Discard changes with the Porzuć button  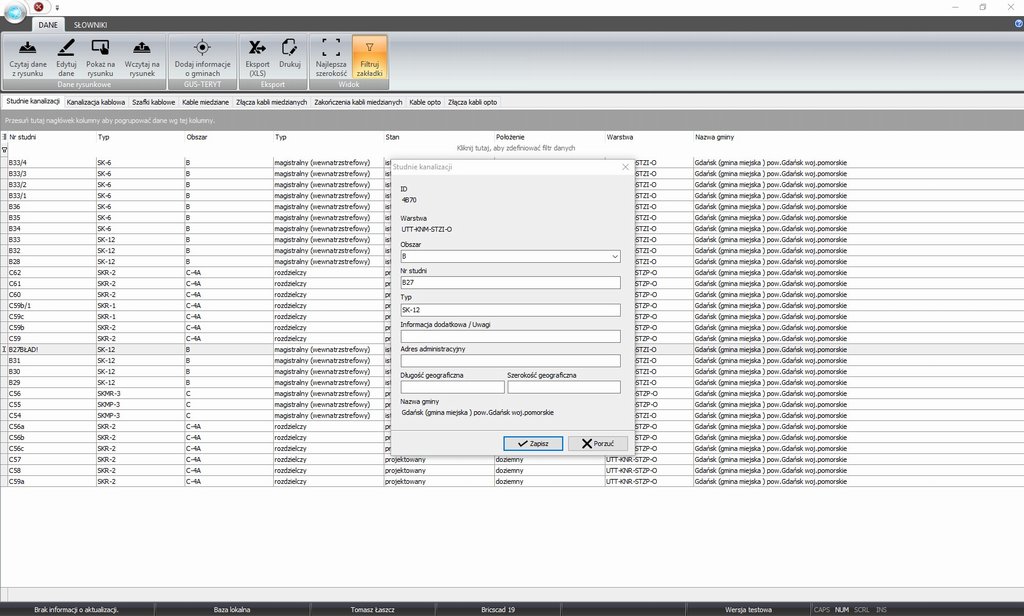coord(598,443)
